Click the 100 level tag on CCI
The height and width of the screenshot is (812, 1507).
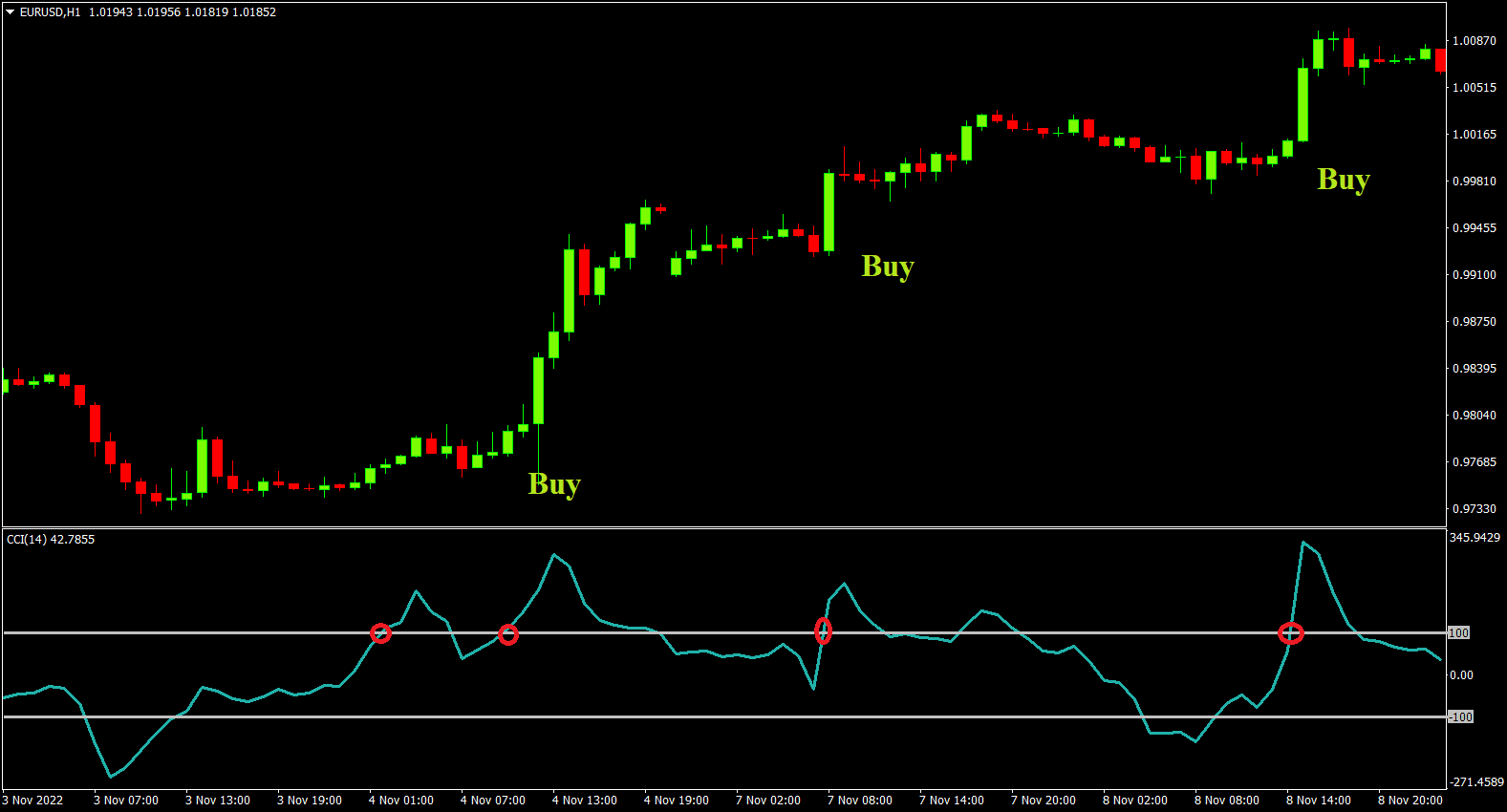(1459, 633)
